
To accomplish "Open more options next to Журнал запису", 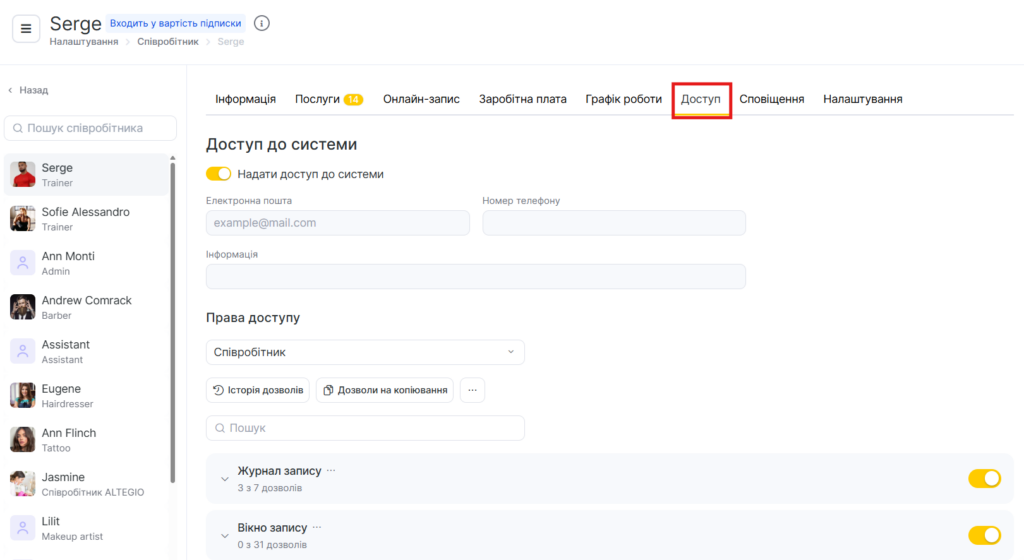I will click(x=331, y=470).
